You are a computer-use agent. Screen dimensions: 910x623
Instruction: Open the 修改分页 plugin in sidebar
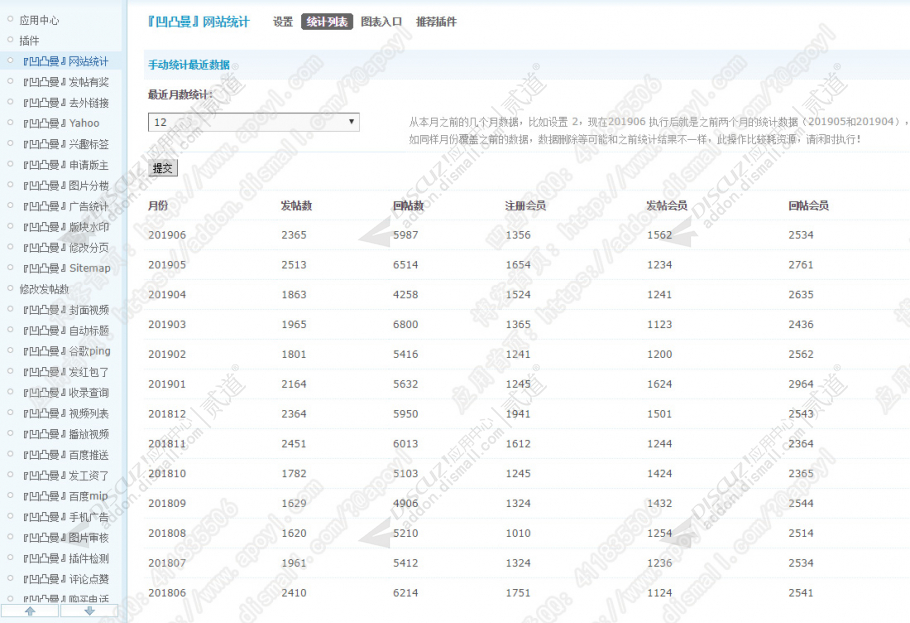(x=66, y=247)
